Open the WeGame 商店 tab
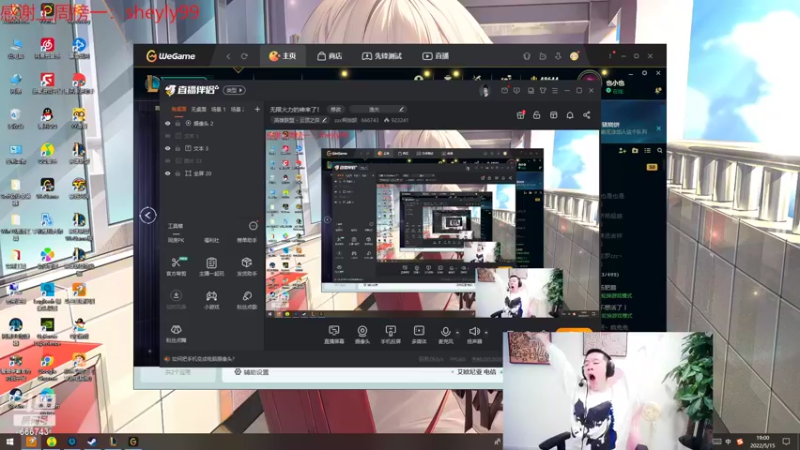 pos(330,56)
